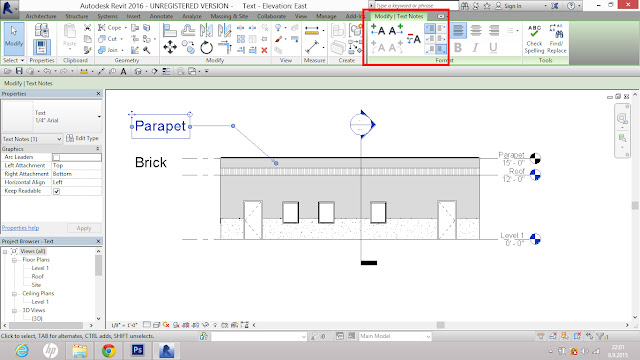Click the Check Spelling icon
This screenshot has height=360, width=640.
click(x=534, y=39)
